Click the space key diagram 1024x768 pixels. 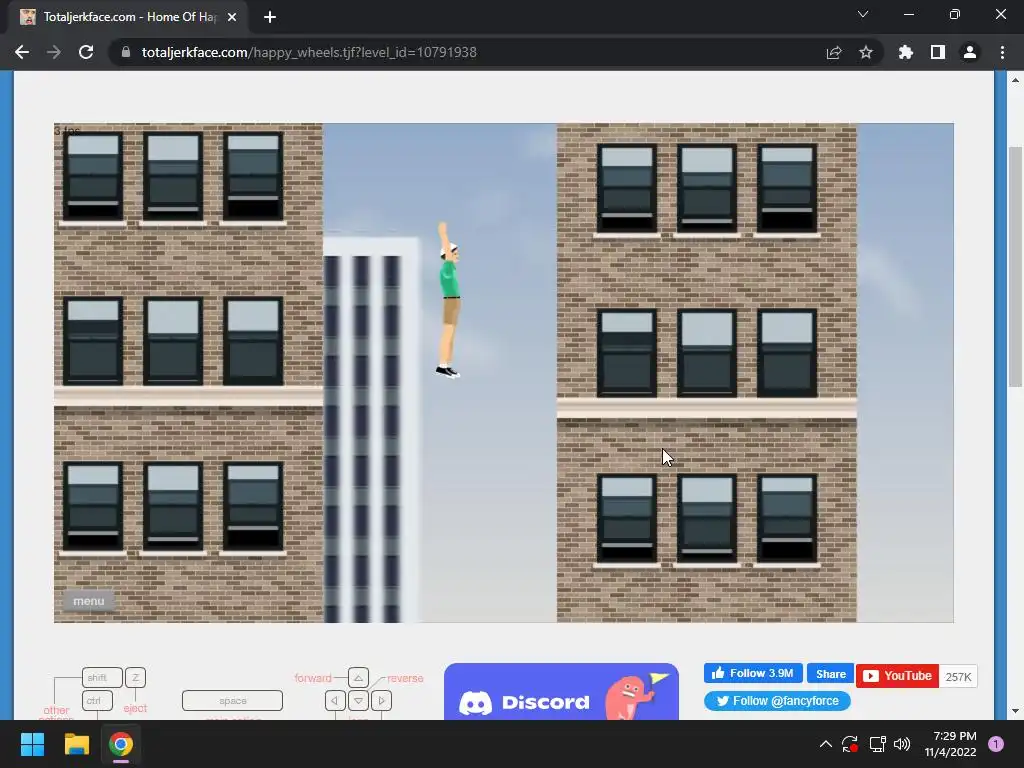tap(232, 701)
